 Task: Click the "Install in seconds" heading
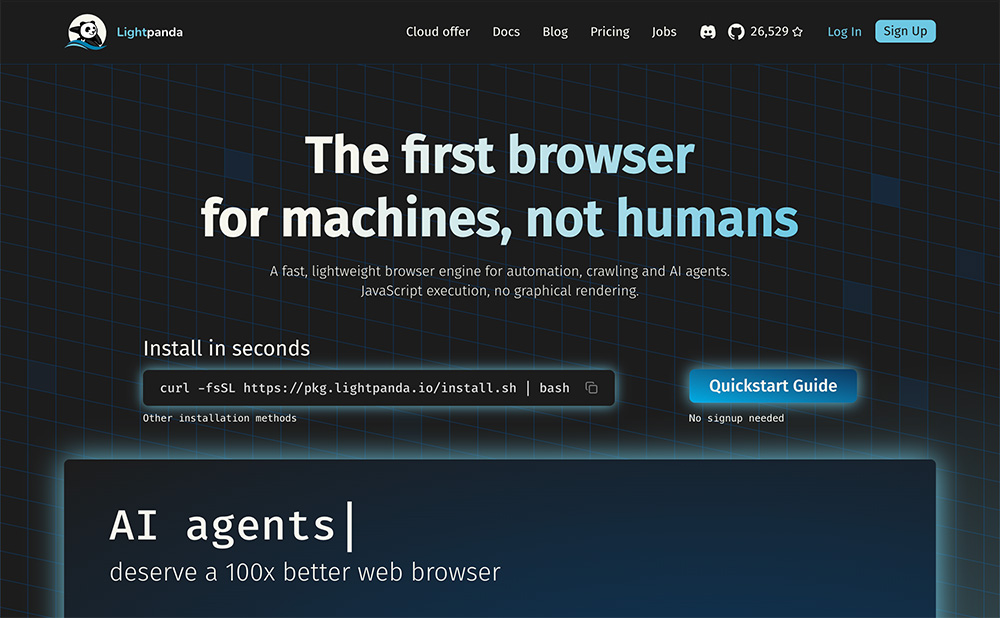226,348
